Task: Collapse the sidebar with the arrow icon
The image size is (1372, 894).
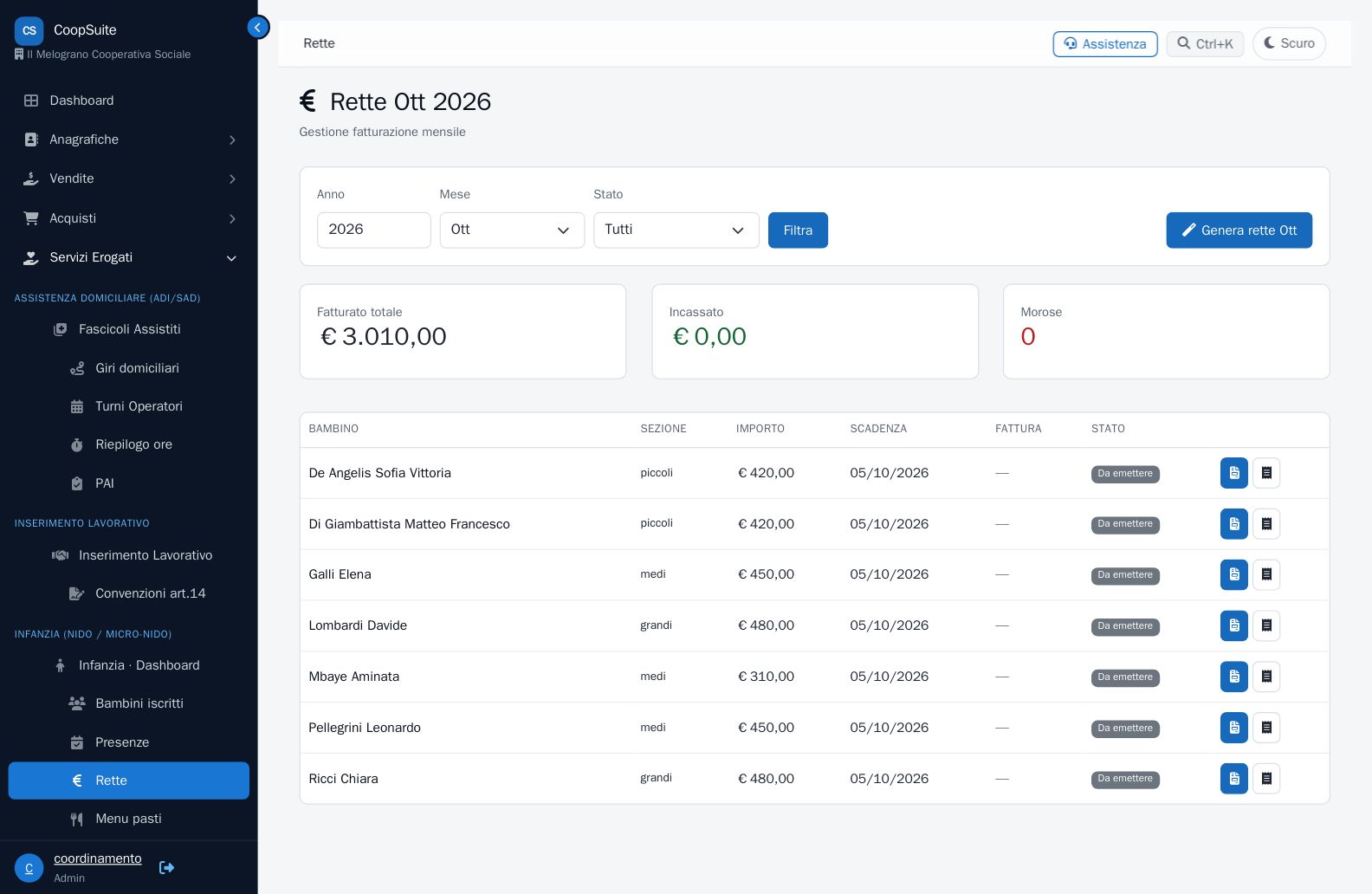Action: pos(257,28)
